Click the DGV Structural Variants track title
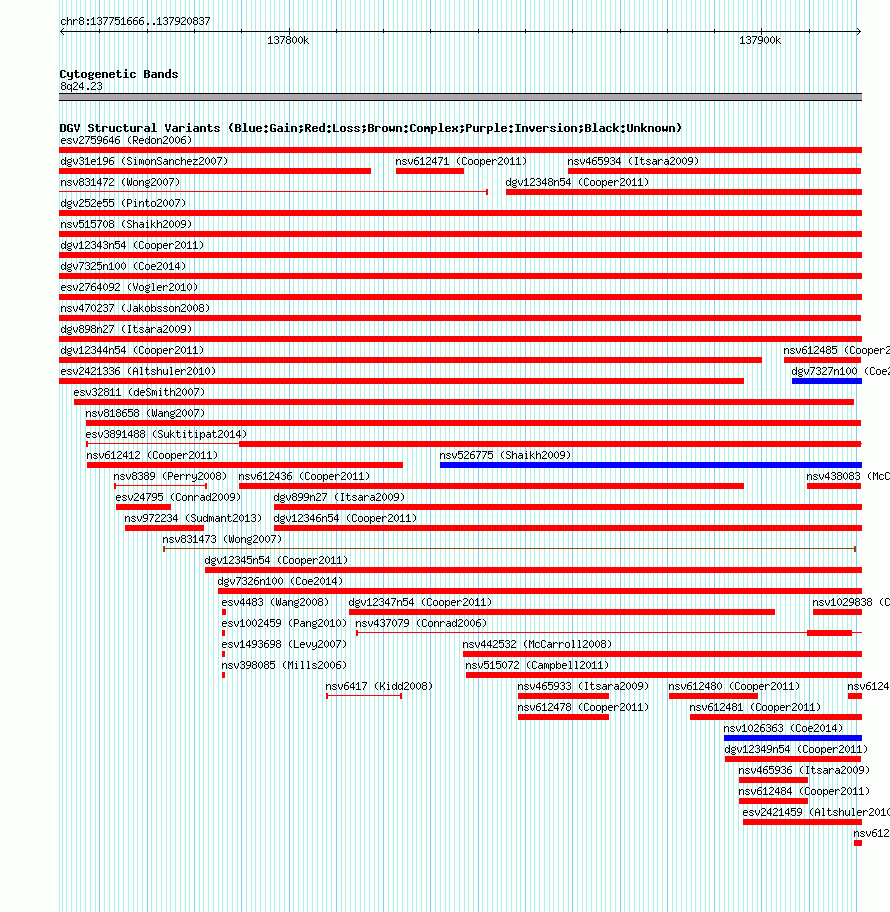Screen dimensions: 890x912 click(x=371, y=127)
